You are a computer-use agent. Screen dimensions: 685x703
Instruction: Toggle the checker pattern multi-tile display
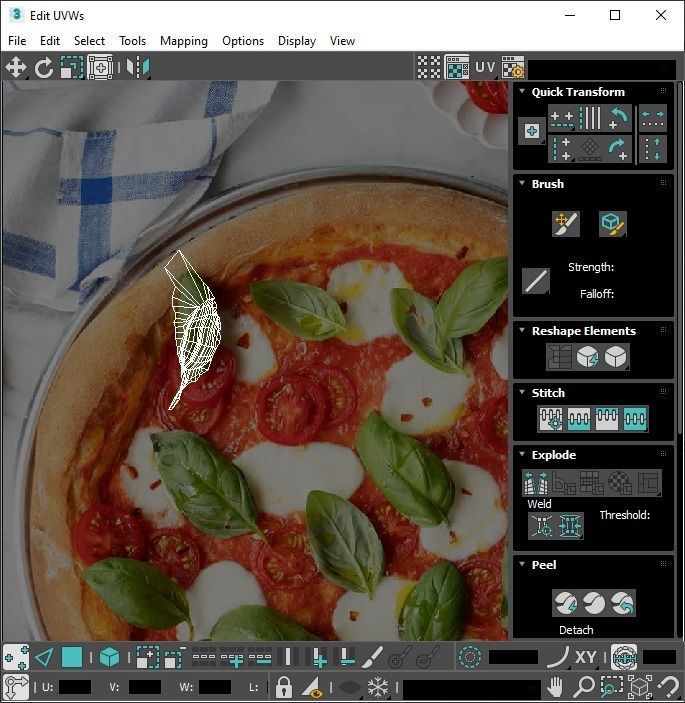click(429, 67)
